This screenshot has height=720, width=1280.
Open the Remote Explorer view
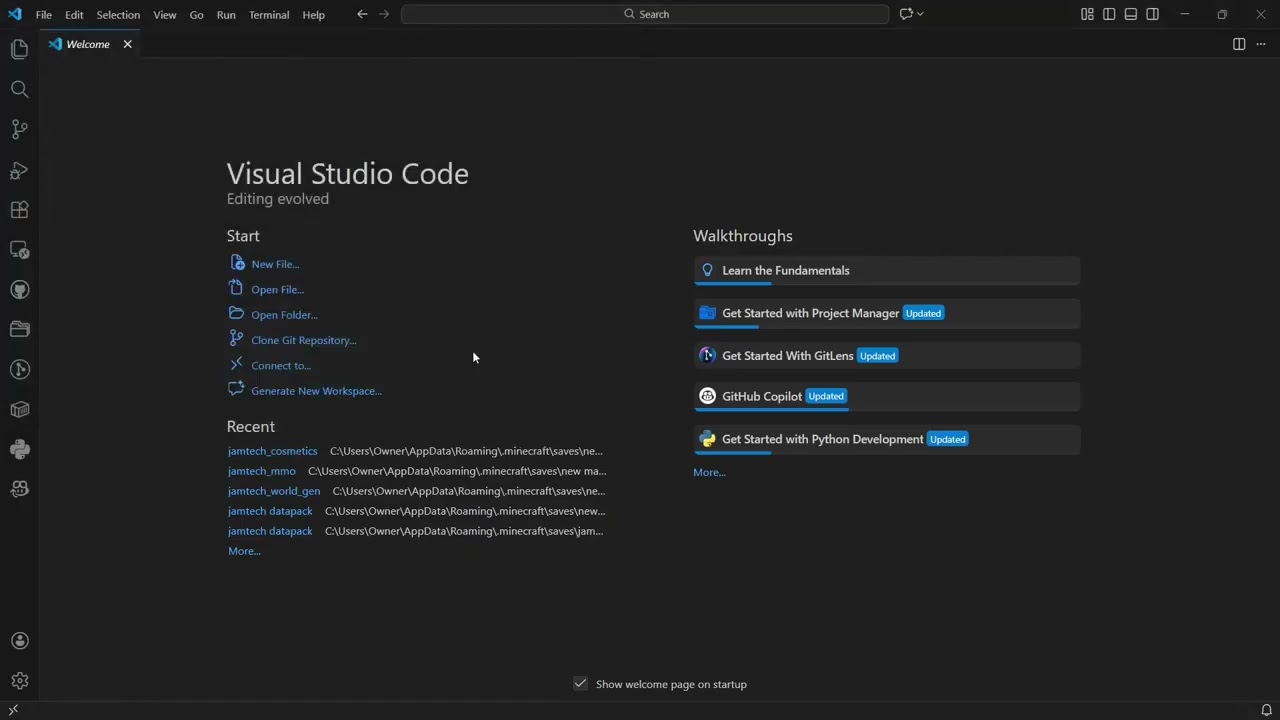[19, 250]
